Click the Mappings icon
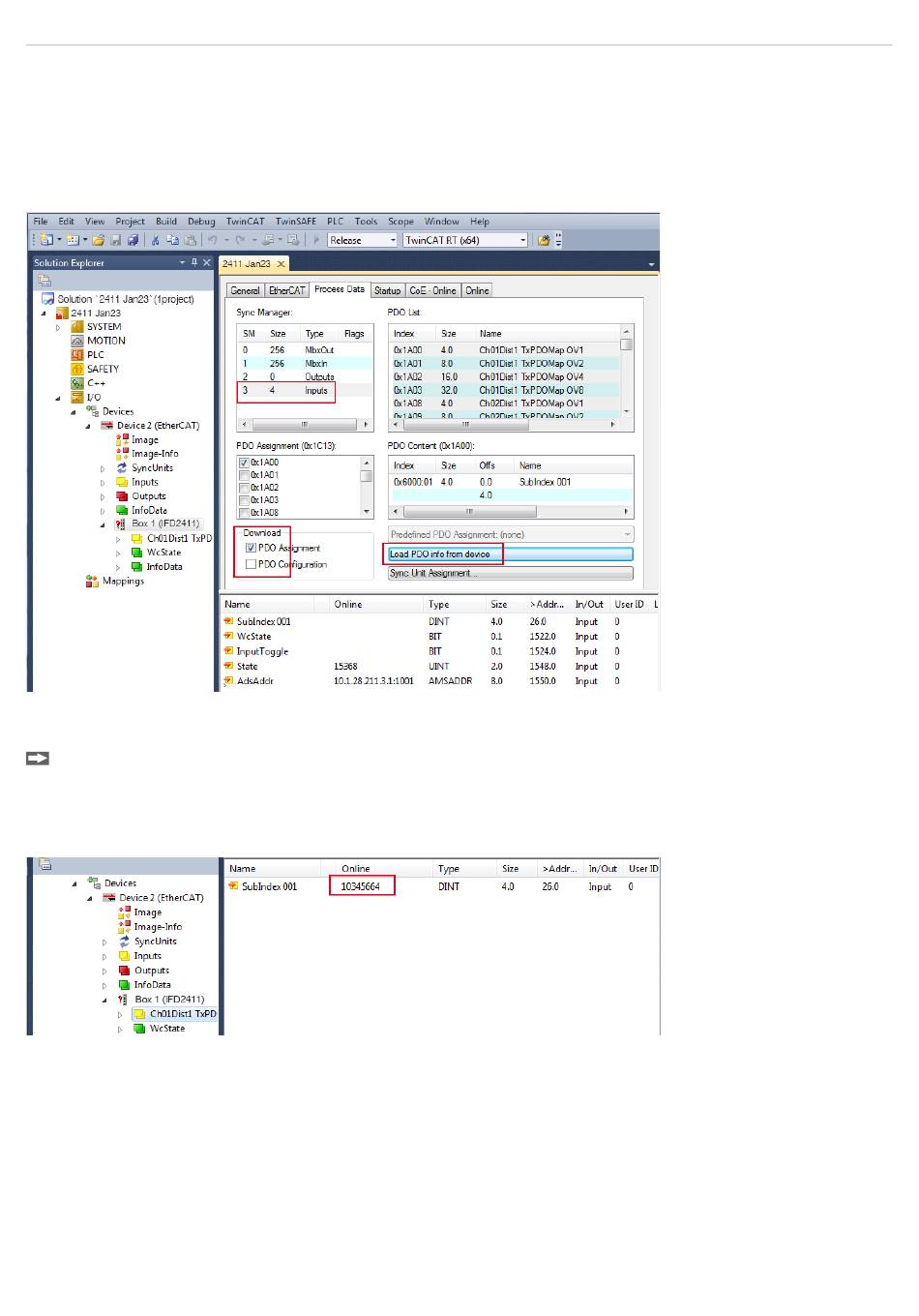 click(x=92, y=581)
